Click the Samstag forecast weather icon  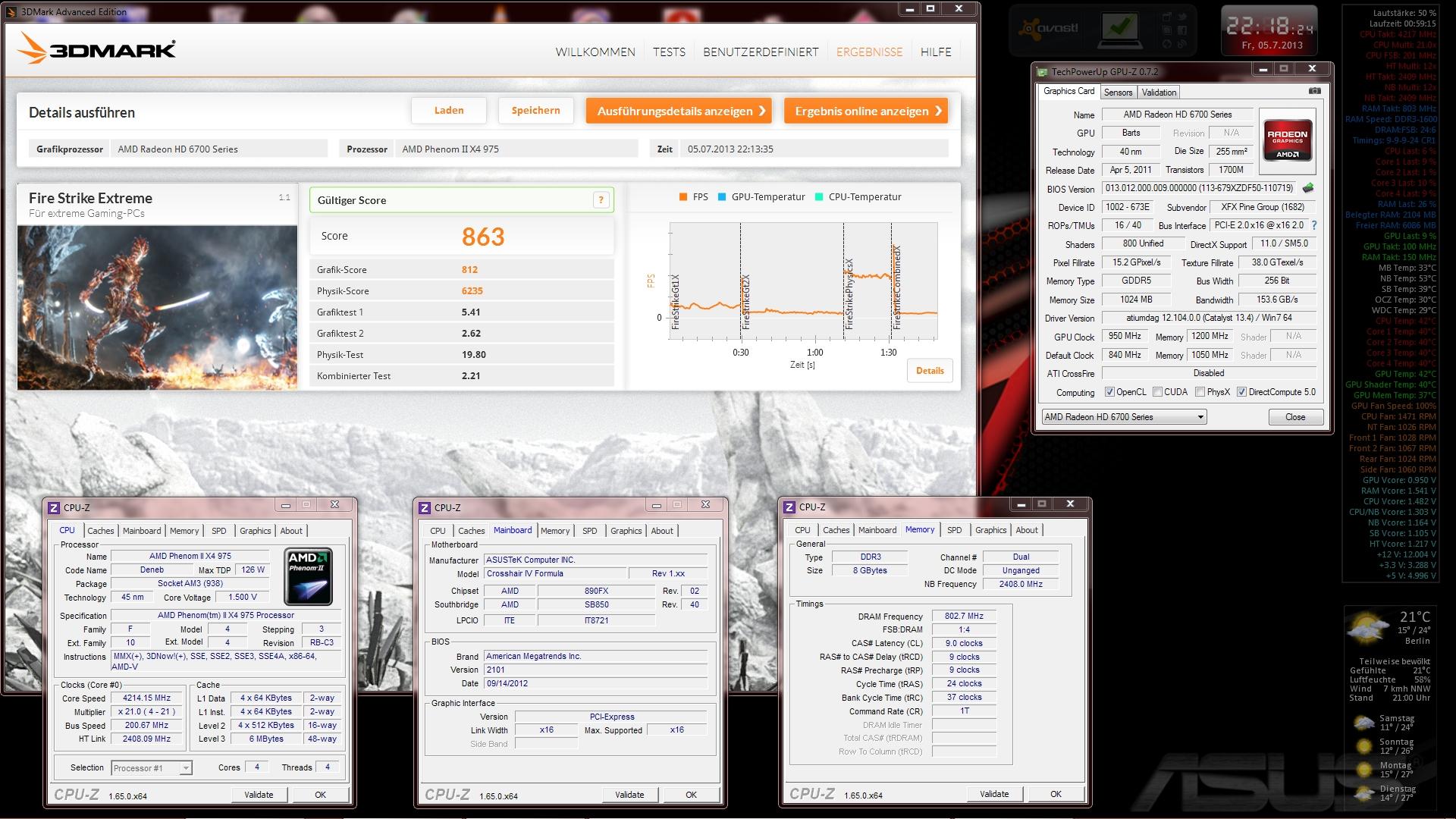pos(1365,722)
